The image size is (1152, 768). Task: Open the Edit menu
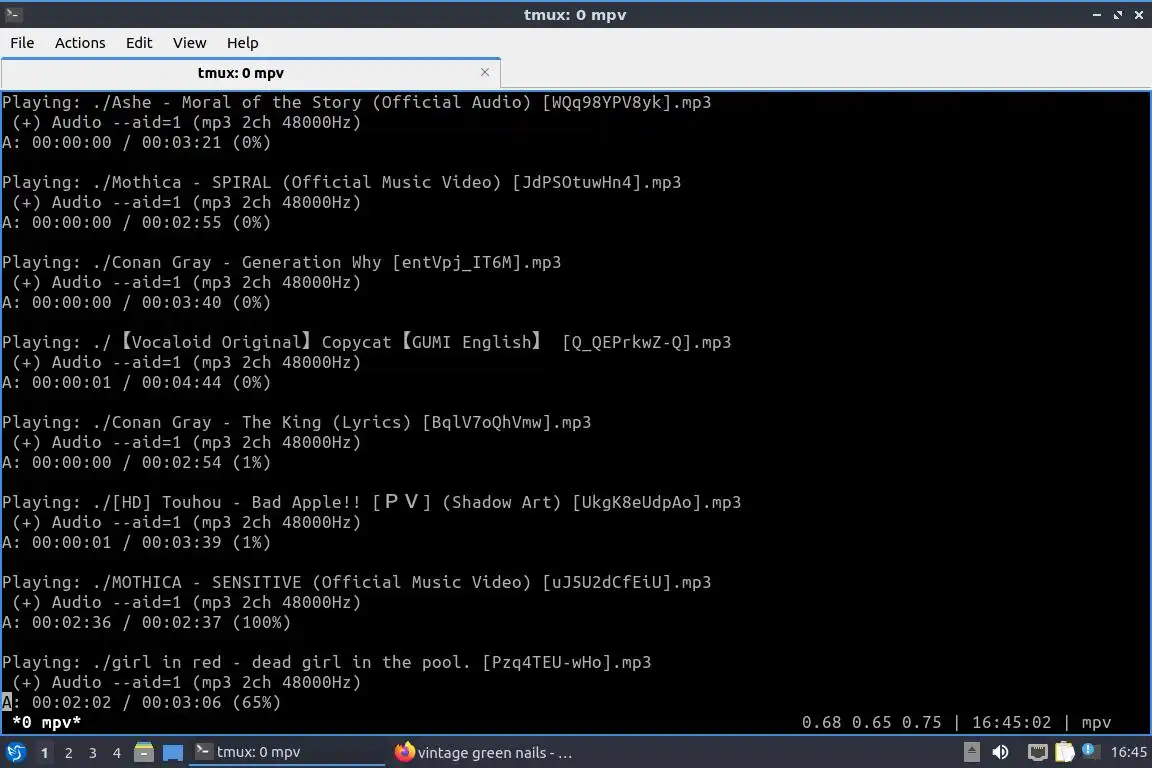(139, 43)
